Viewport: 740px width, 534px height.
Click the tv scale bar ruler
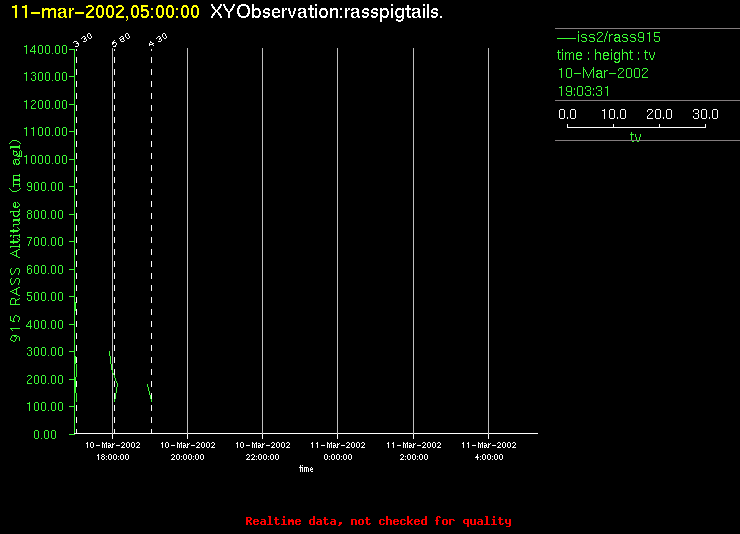tap(636, 126)
